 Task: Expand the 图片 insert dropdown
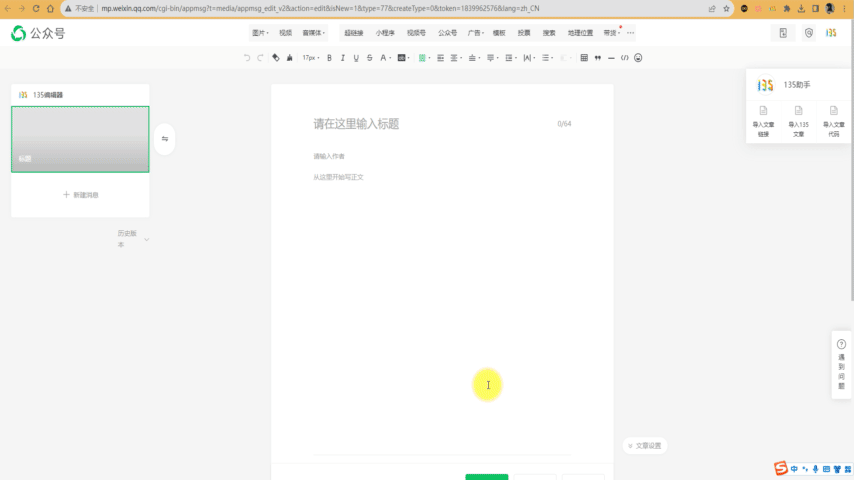point(260,33)
